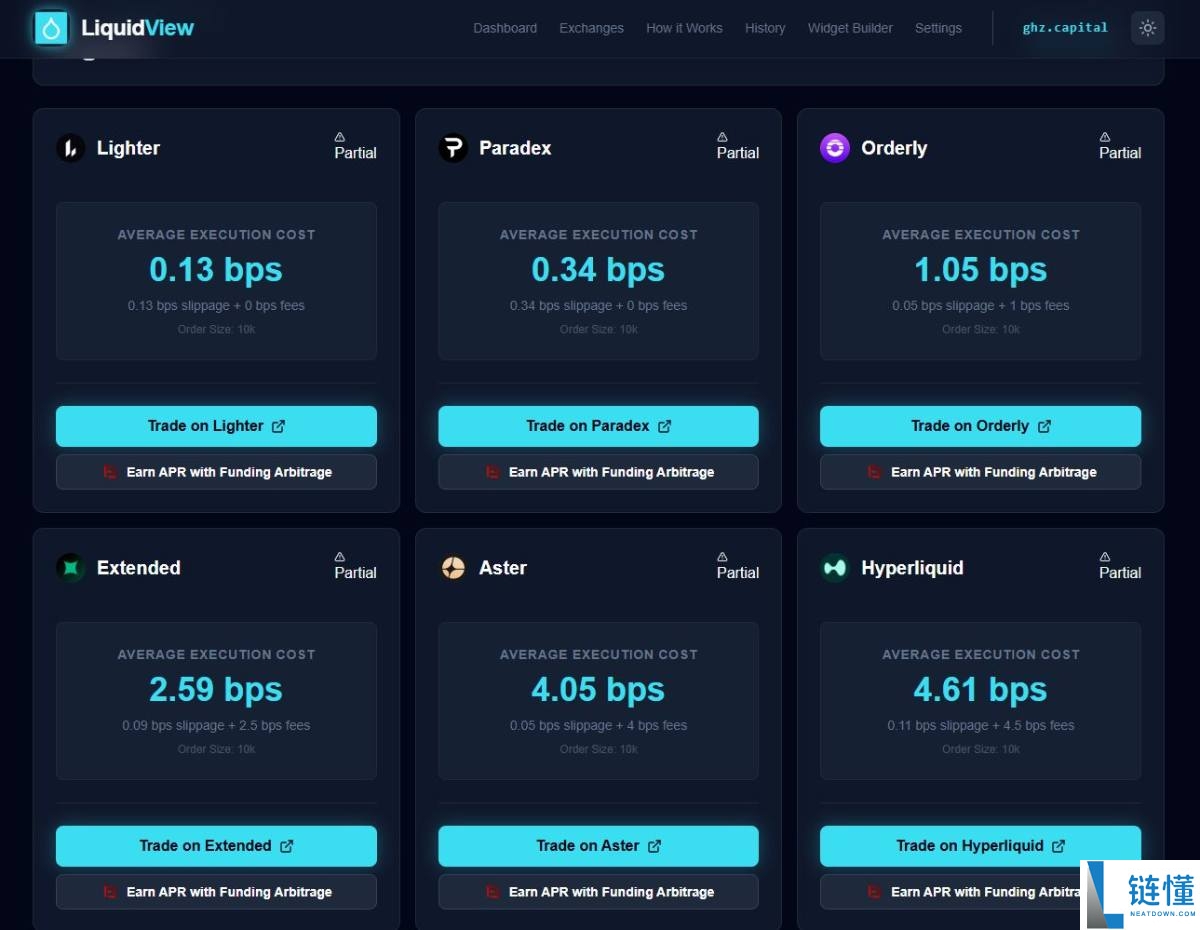Viewport: 1200px width, 930px height.
Task: Click the Aster exchange logo icon
Action: coord(453,568)
